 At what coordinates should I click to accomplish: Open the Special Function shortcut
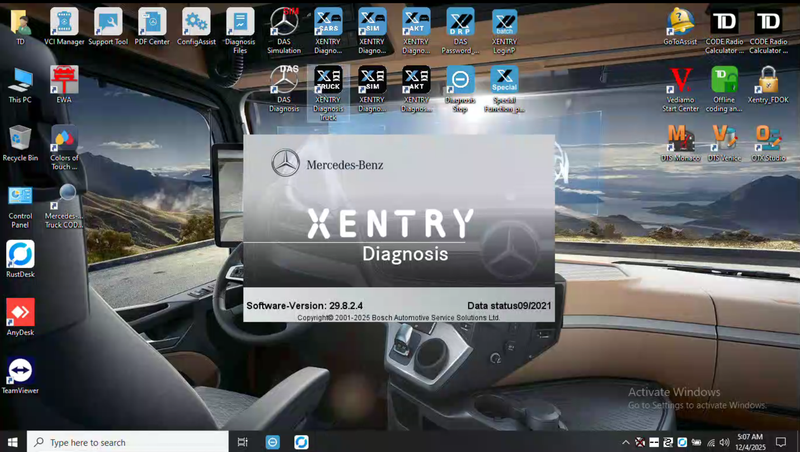pyautogui.click(x=504, y=80)
